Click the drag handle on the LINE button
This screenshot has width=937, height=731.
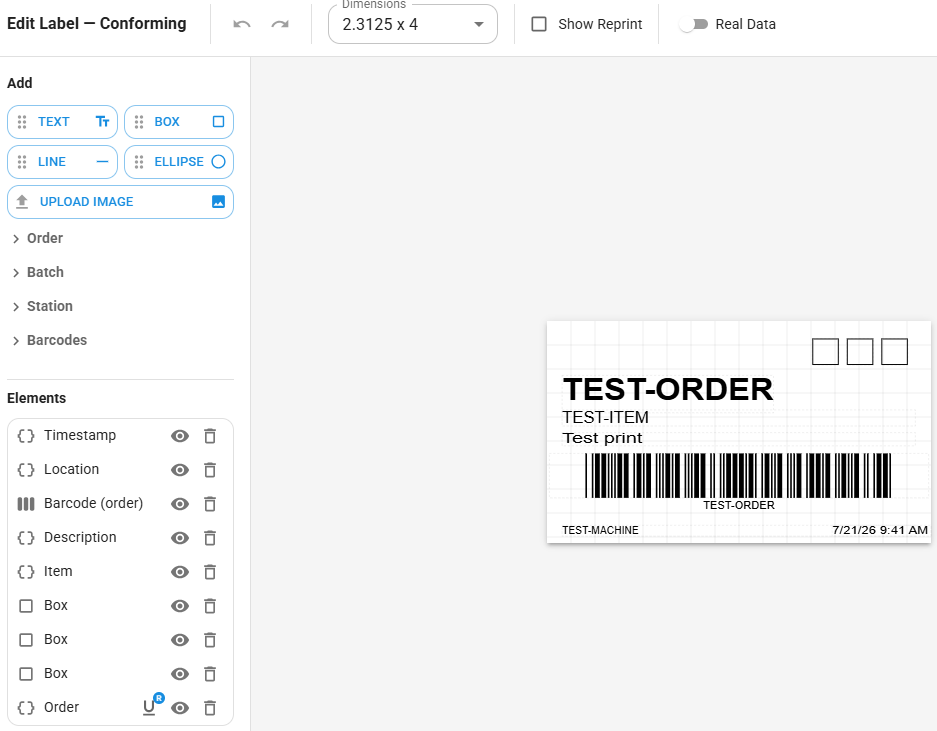(x=22, y=162)
